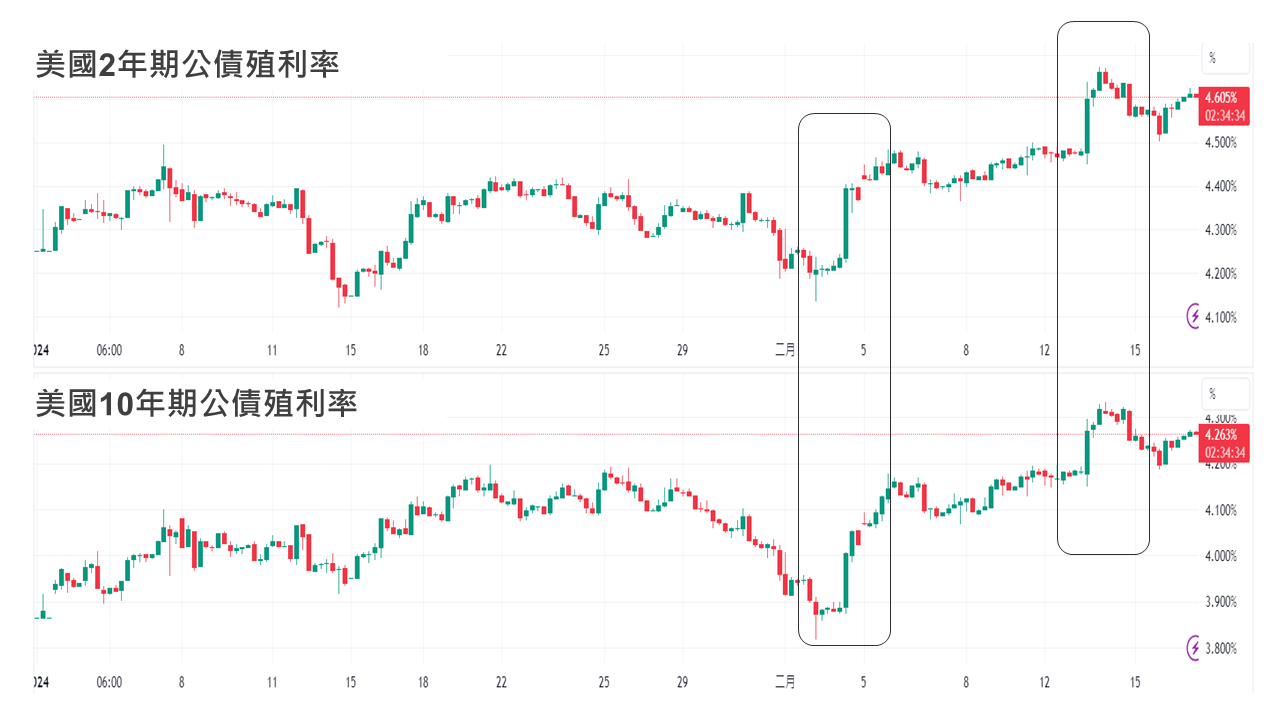This screenshot has width=1280, height=720.
Task: Click date label 22 on the 2-year time axis
Action: click(501, 350)
